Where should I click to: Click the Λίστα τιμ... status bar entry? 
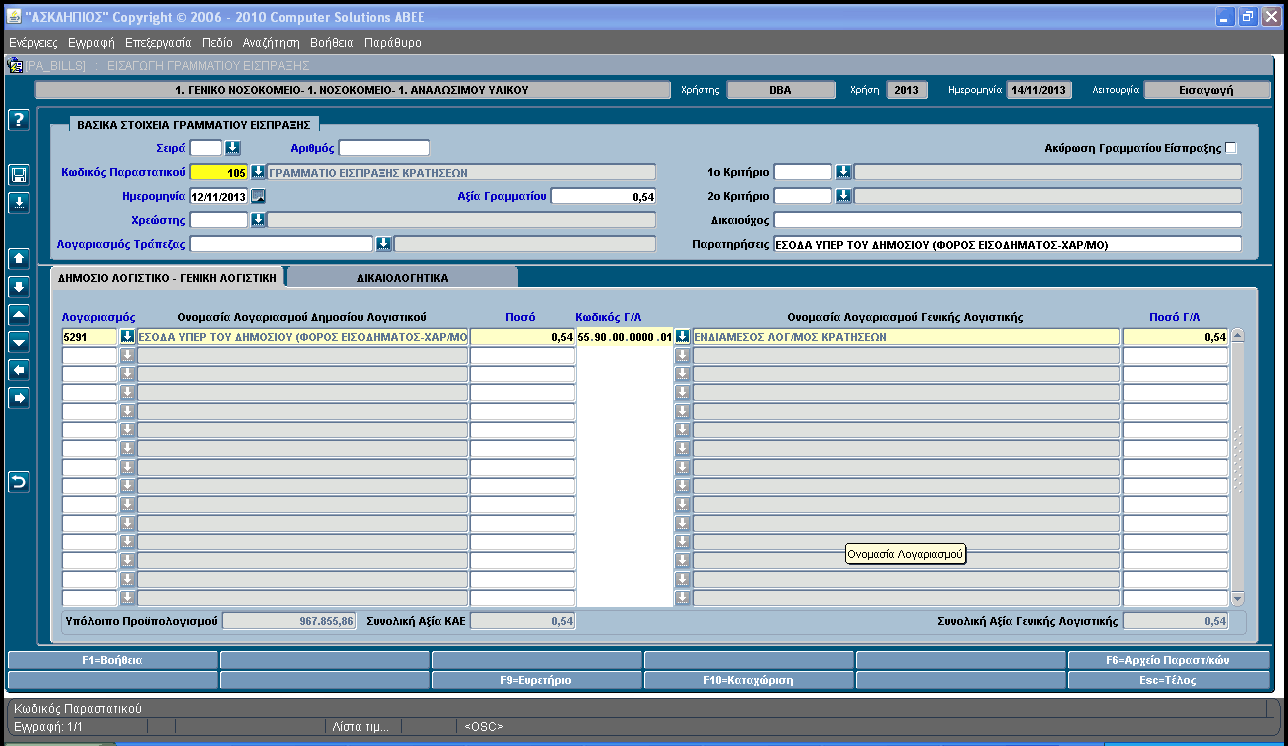[361, 726]
